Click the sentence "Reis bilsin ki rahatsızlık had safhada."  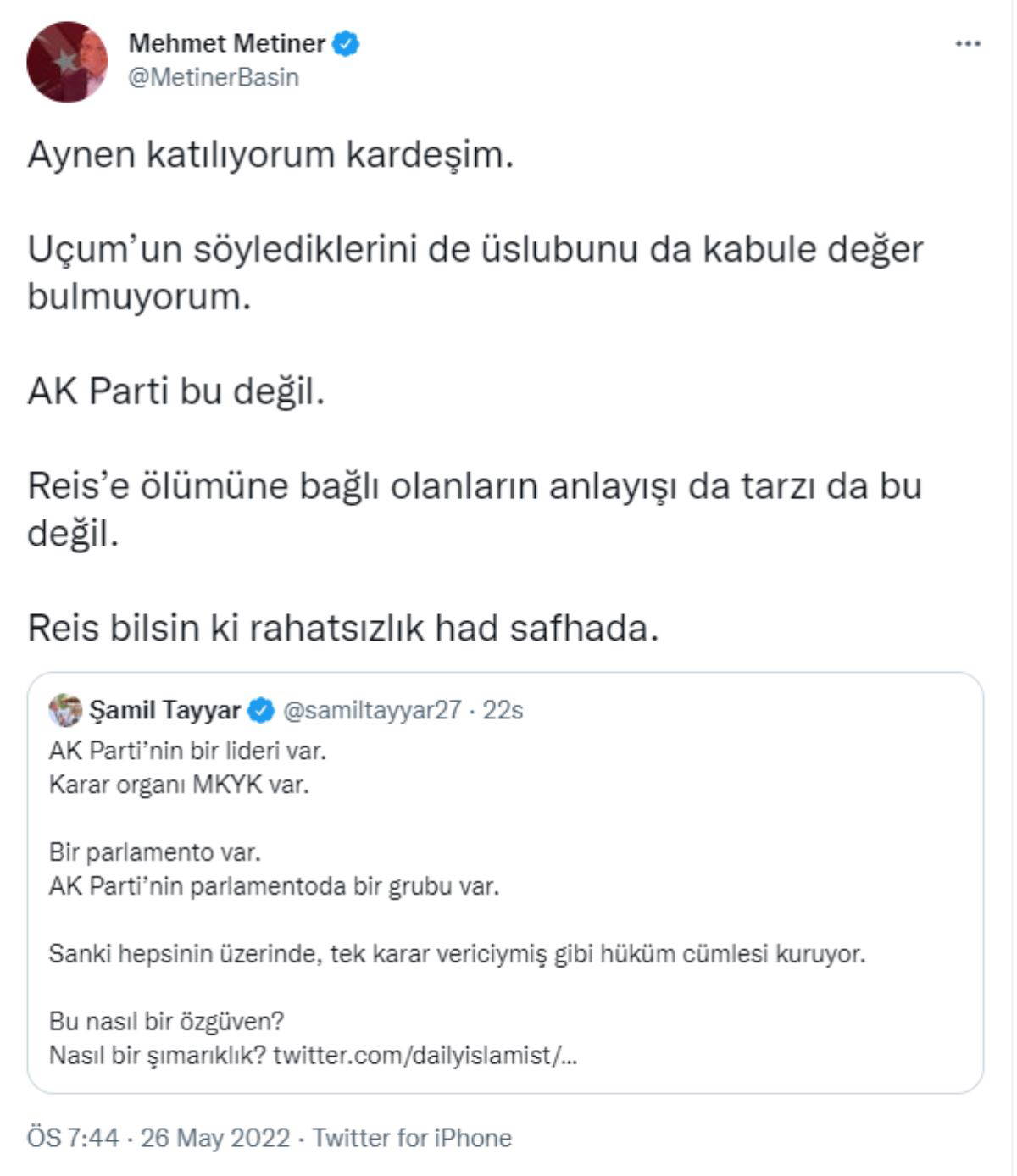342,628
